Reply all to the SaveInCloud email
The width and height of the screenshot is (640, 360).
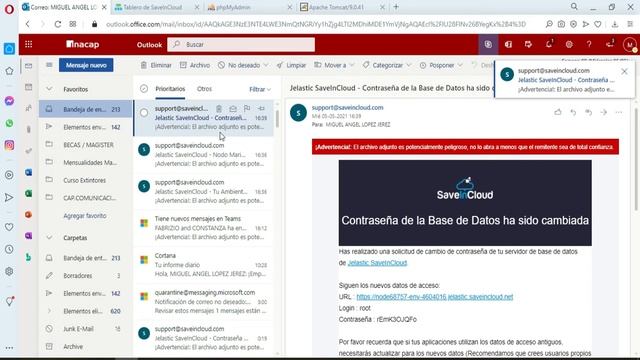click(588, 112)
